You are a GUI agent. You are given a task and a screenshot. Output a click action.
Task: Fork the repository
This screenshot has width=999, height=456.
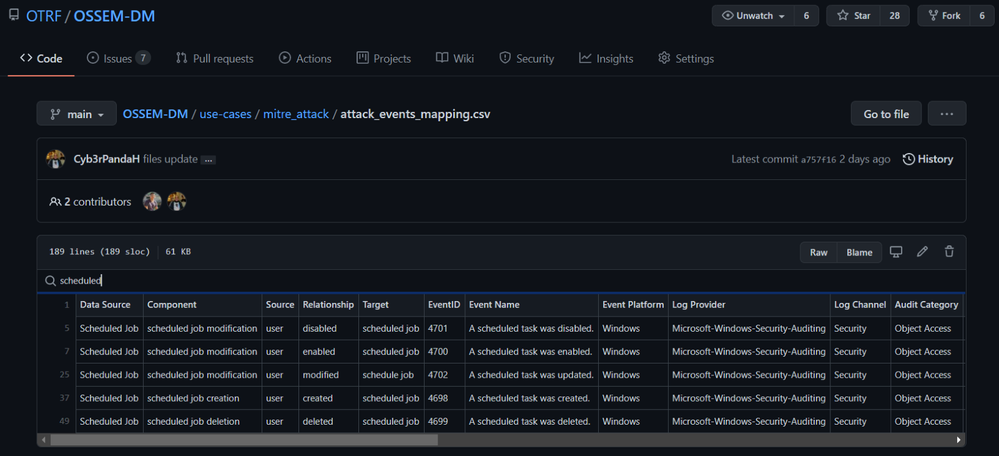pos(944,16)
